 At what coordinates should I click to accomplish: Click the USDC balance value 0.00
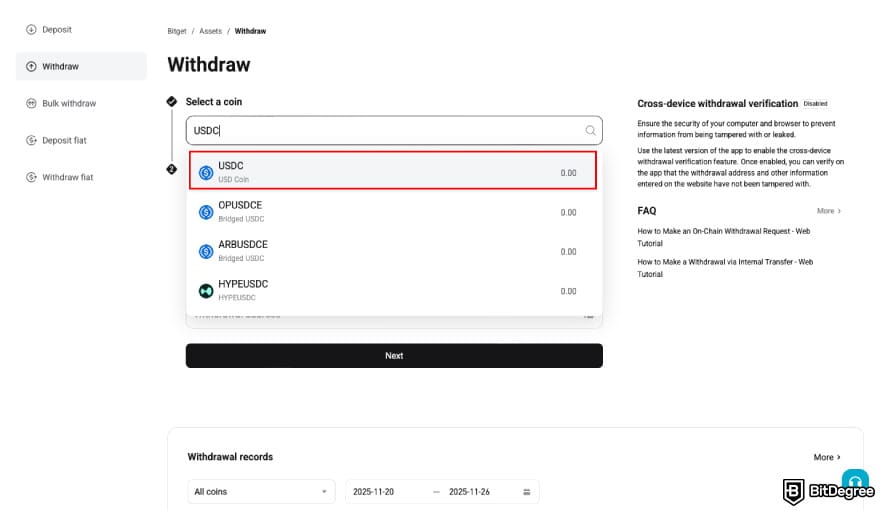568,173
